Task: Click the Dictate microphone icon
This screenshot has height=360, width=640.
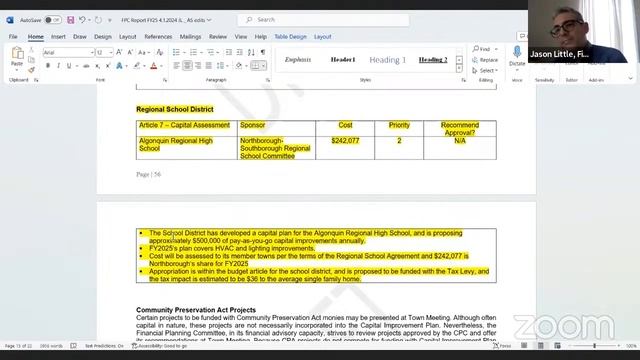Action: point(517,52)
